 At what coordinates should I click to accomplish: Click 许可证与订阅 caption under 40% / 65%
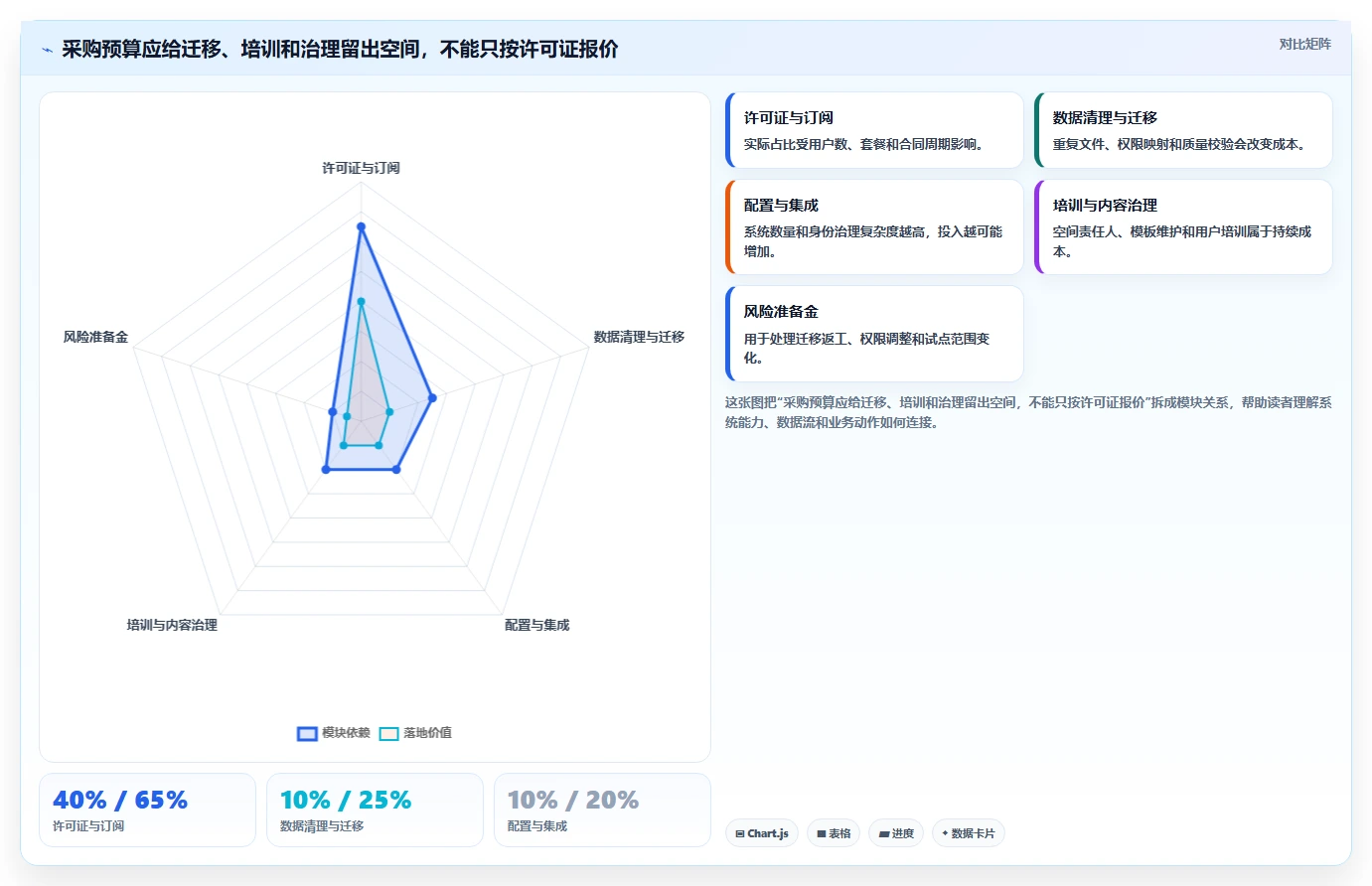point(88,826)
